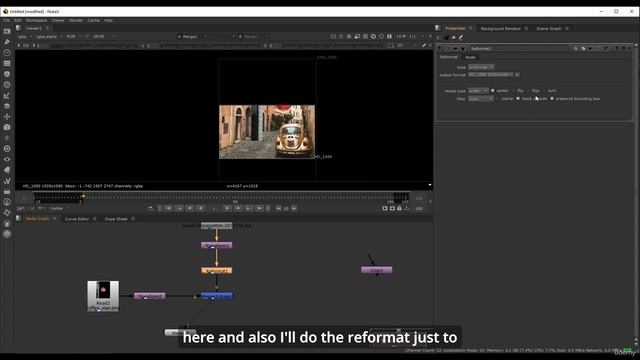The height and width of the screenshot is (360, 640).
Task: Collapse the Reformat1 properties panel arrow
Action: (x=440, y=49)
